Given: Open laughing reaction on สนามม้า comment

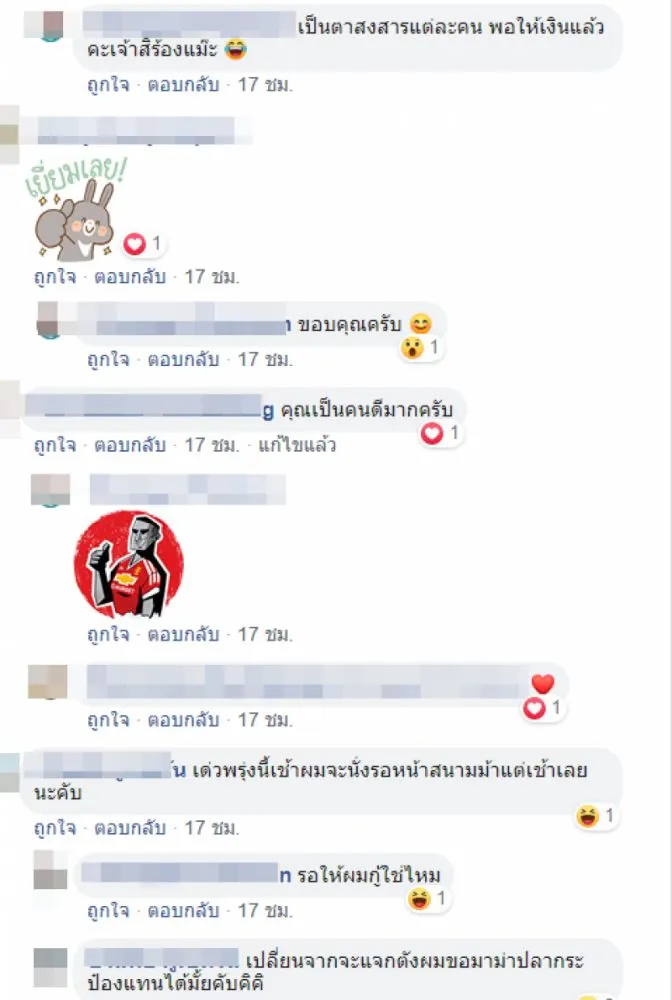Looking at the screenshot, I should 596,816.
